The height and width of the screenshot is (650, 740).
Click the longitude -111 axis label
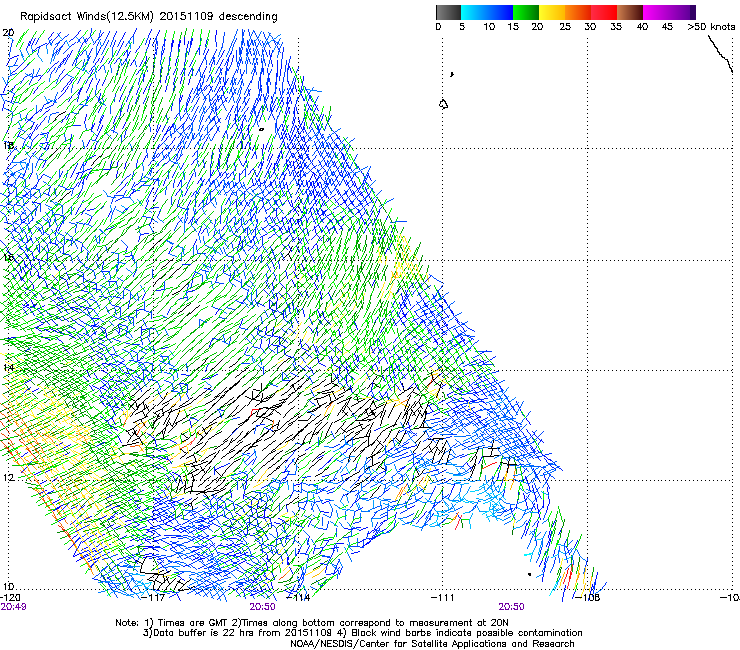point(443,598)
